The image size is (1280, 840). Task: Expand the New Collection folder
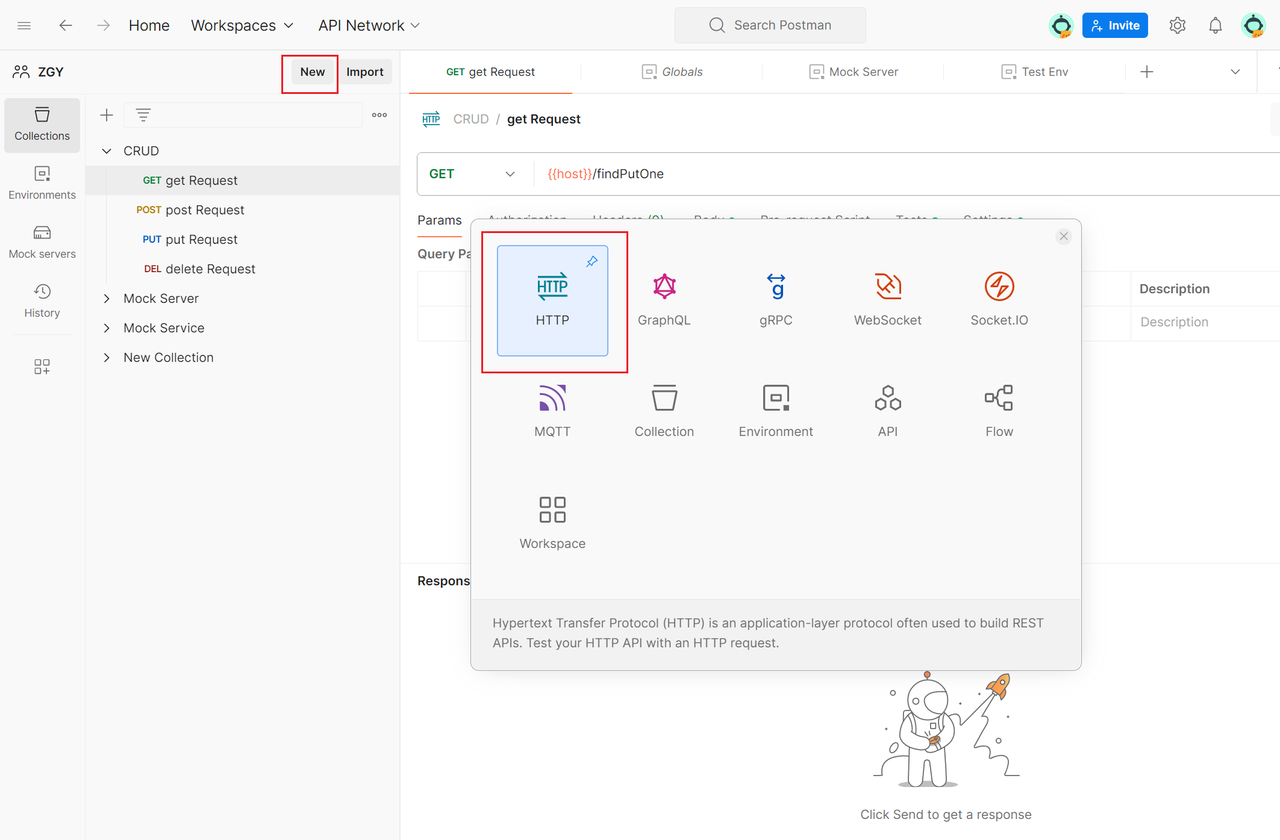coord(106,357)
